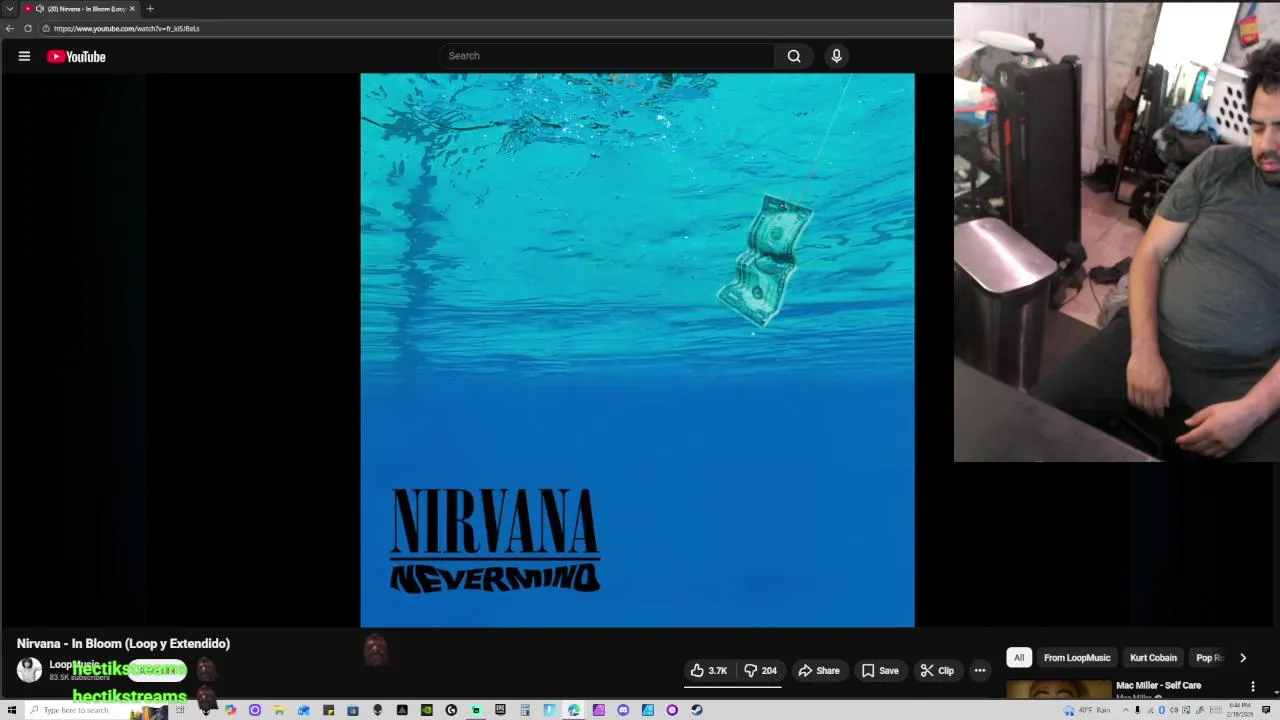Screen dimensions: 1280x720
Task: Save the video to a playlist
Action: [x=880, y=670]
